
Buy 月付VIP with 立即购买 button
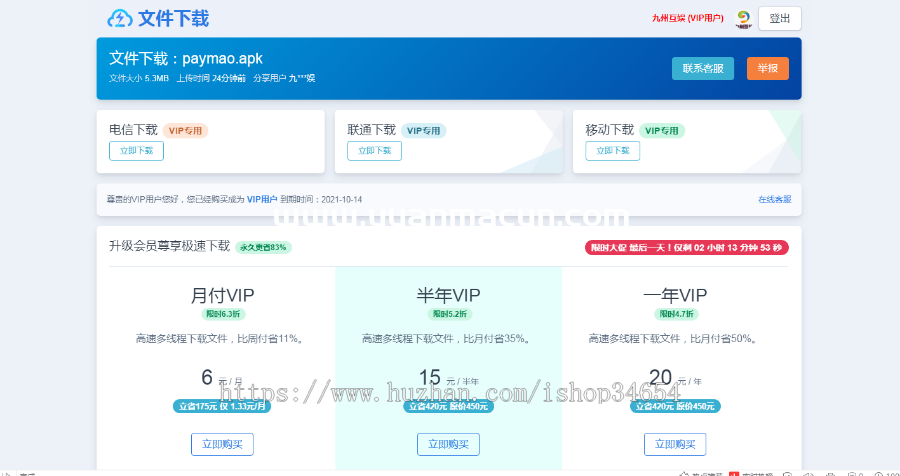(x=222, y=444)
